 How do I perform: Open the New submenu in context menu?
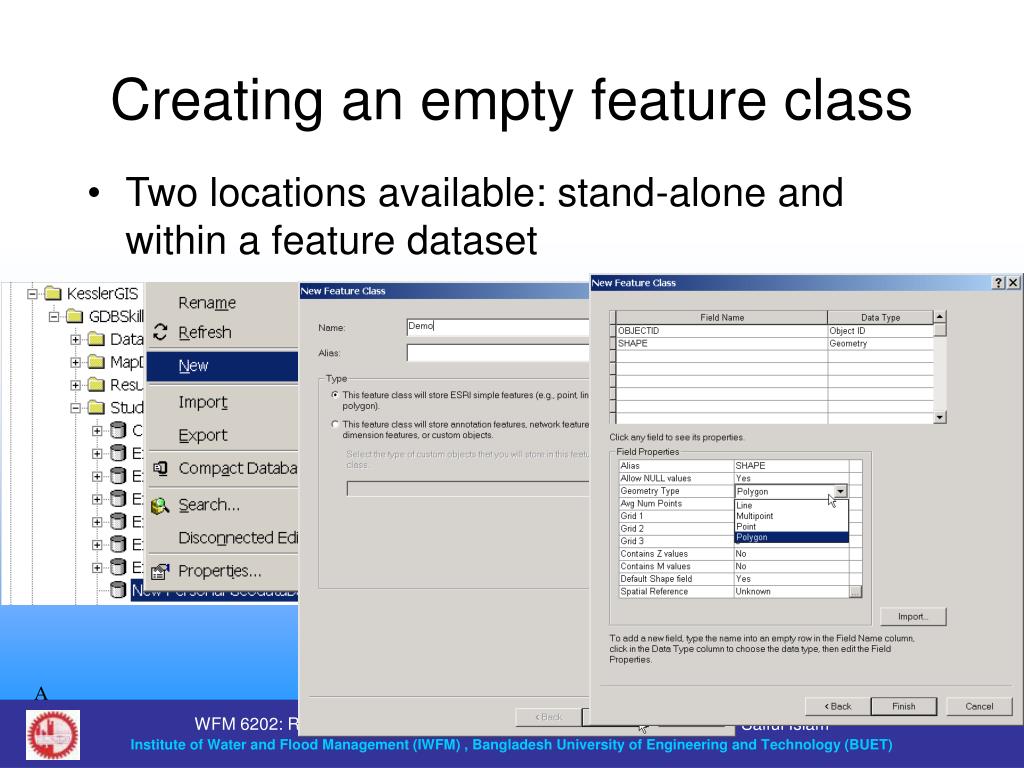pyautogui.click(x=222, y=366)
